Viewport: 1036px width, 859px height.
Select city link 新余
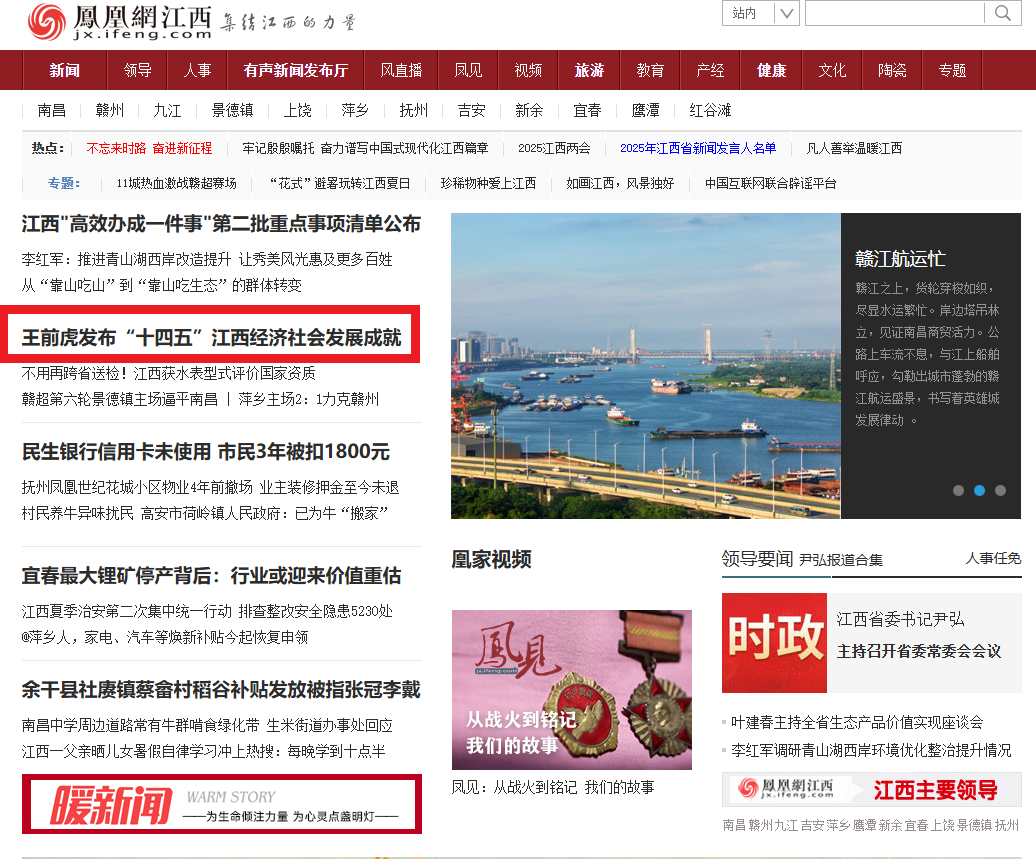529,110
